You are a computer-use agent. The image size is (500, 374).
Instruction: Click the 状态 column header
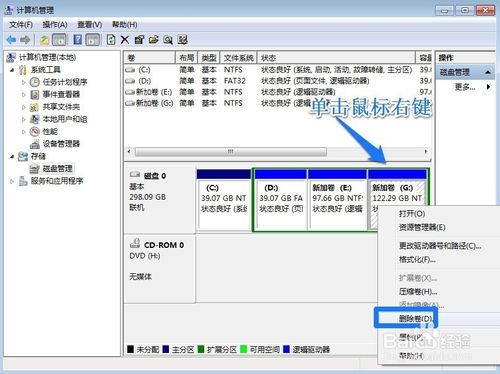(336, 58)
